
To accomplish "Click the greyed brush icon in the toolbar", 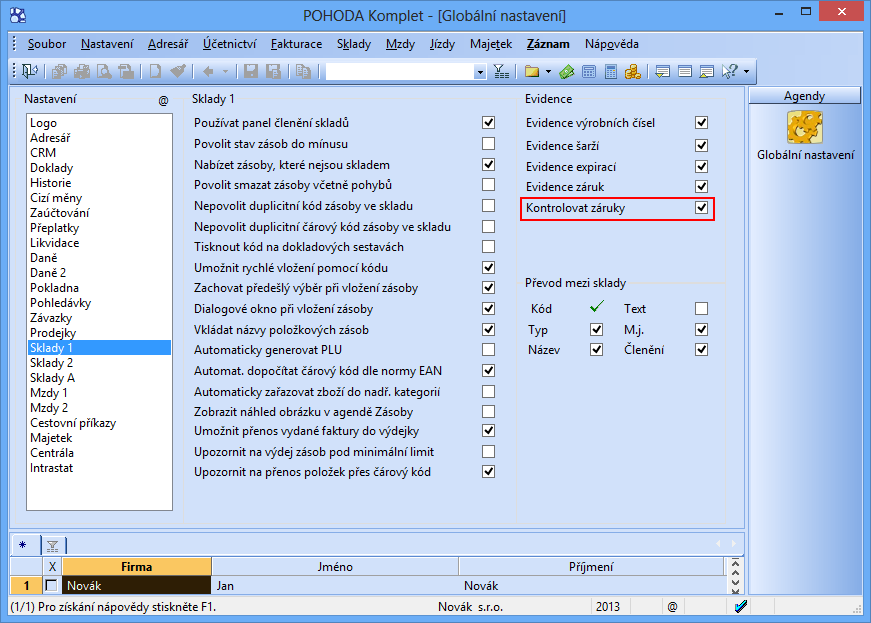I will 178,71.
